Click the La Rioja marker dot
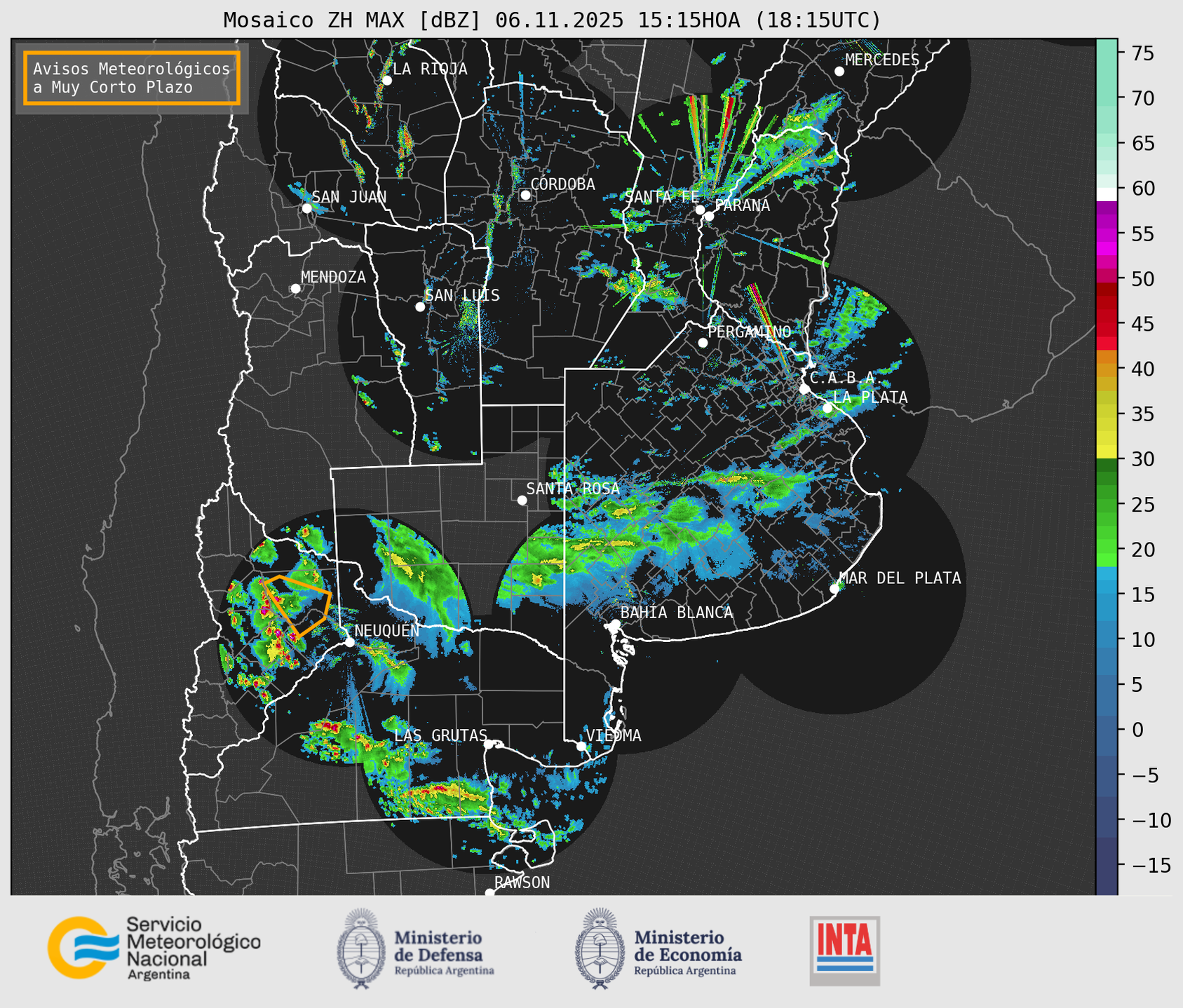The width and height of the screenshot is (1183, 1008). (387, 80)
